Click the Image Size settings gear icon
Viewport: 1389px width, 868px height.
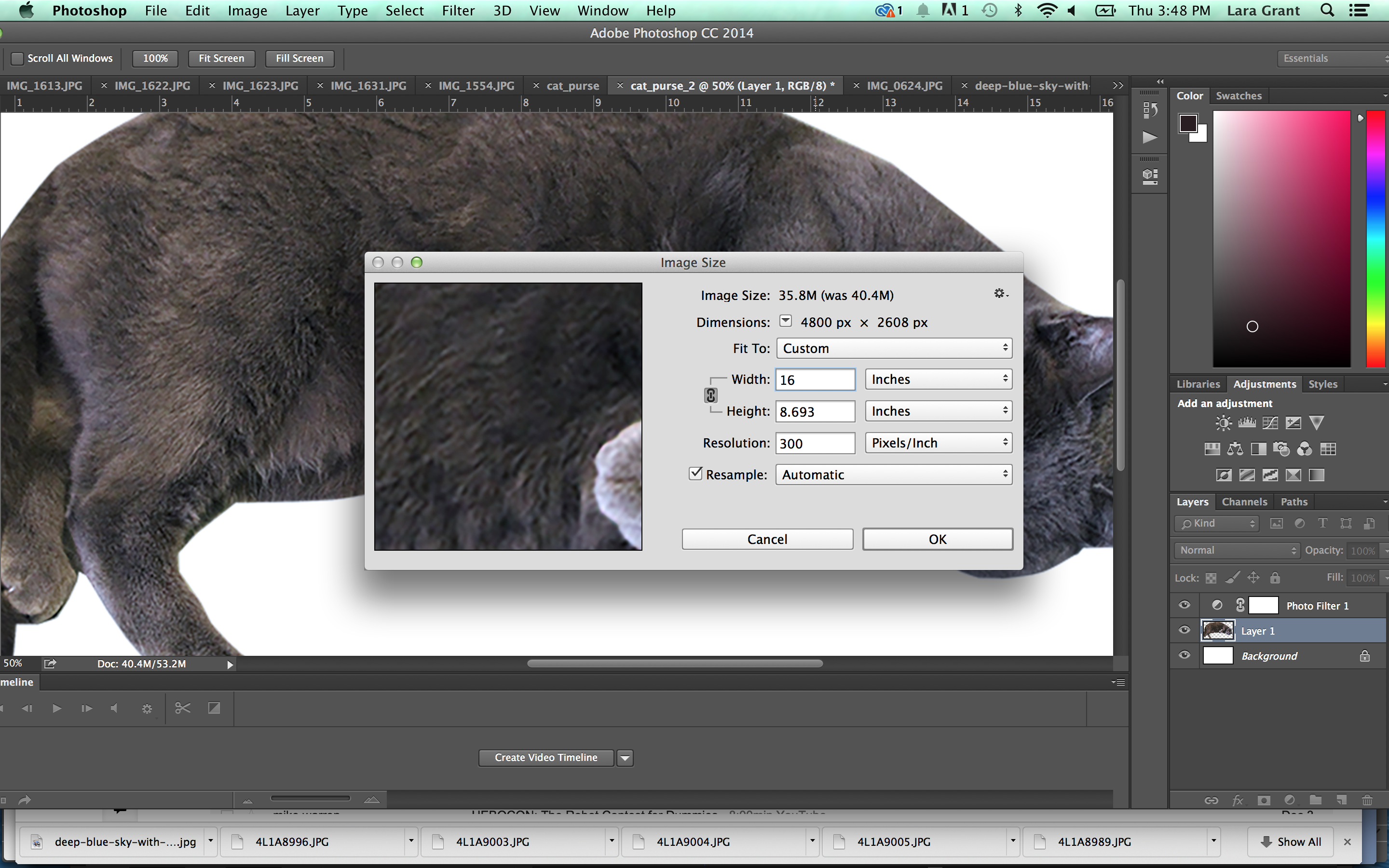999,293
